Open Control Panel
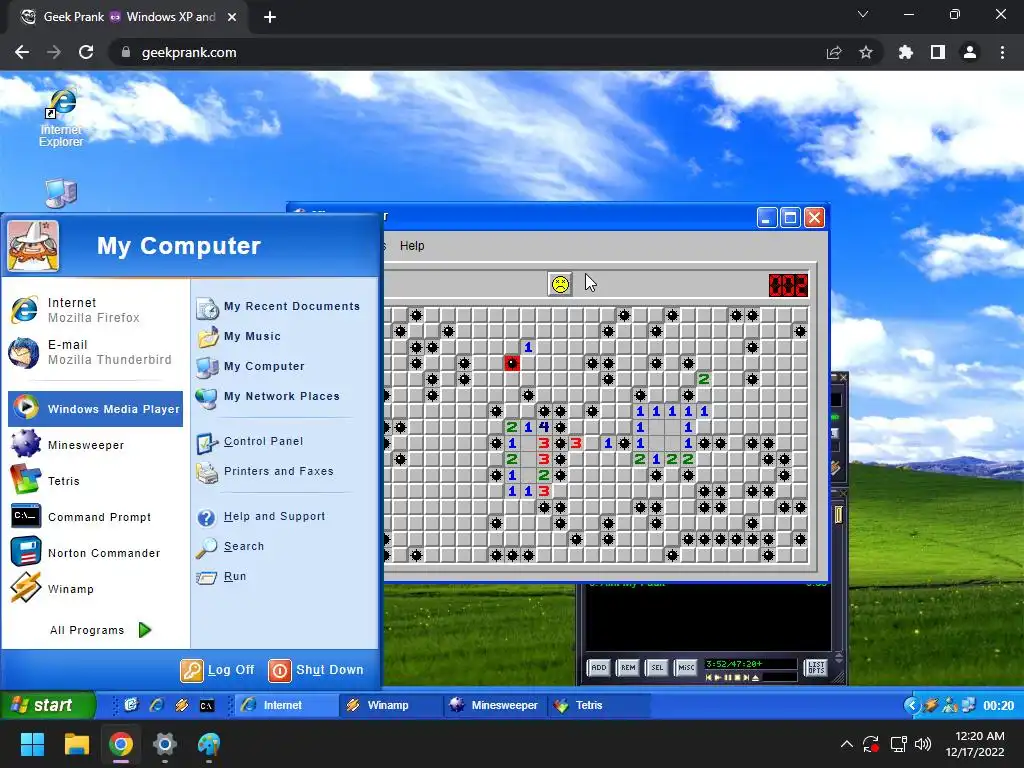 click(x=250, y=441)
